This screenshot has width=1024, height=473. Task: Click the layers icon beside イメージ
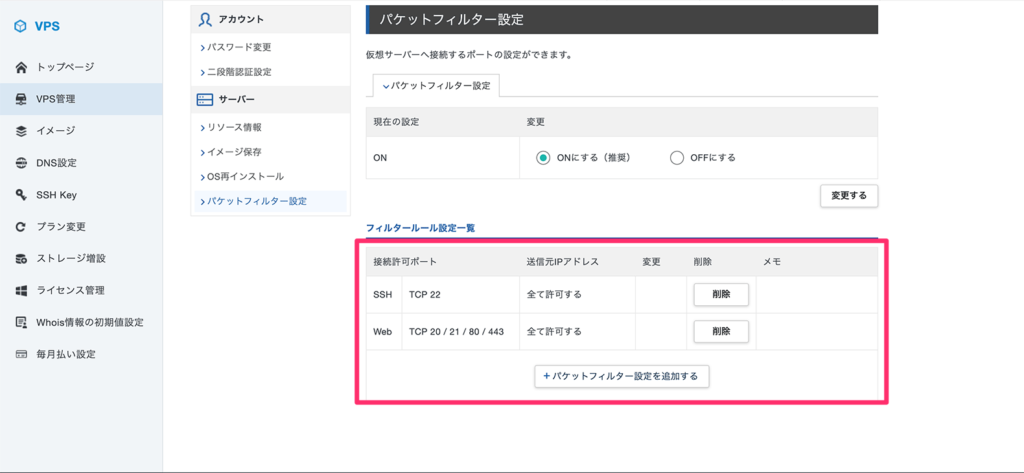click(x=22, y=131)
